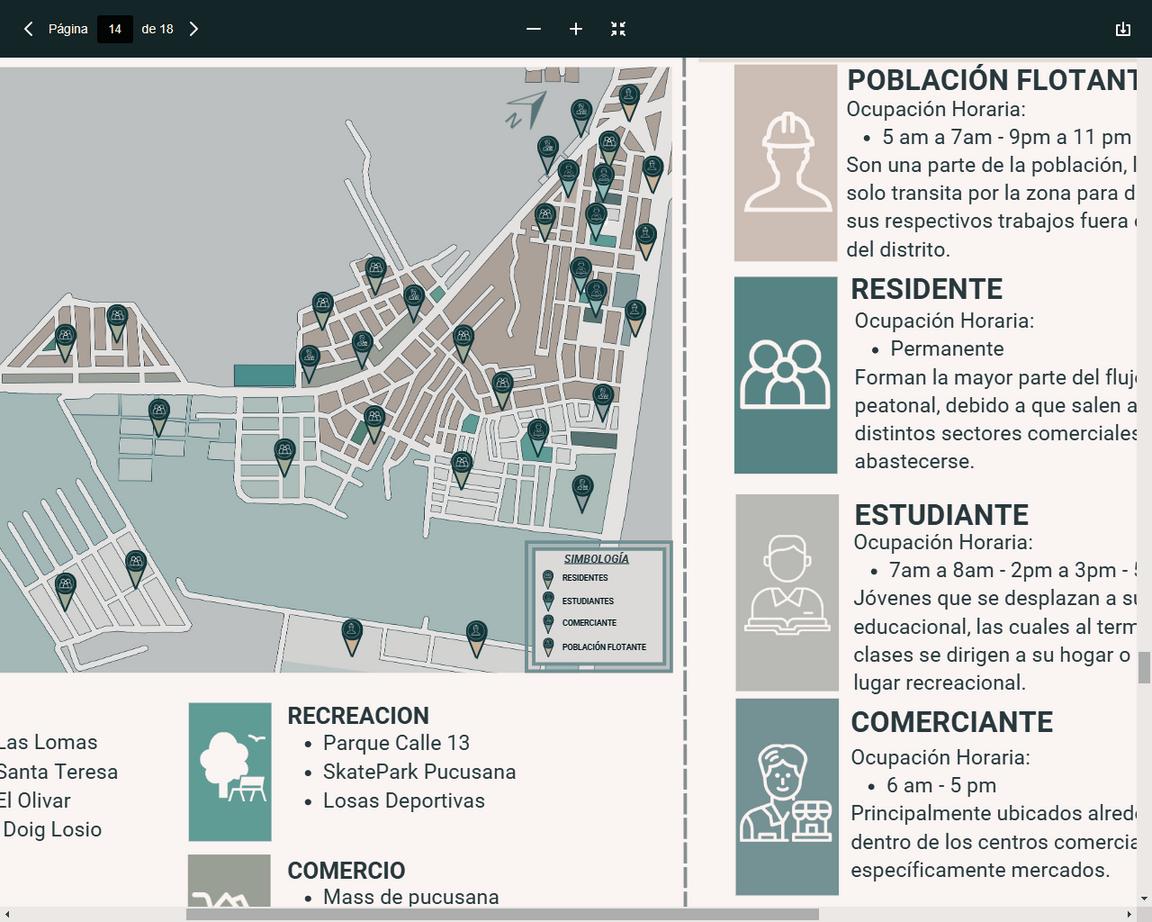Click the RESIDENTE heading

click(926, 289)
